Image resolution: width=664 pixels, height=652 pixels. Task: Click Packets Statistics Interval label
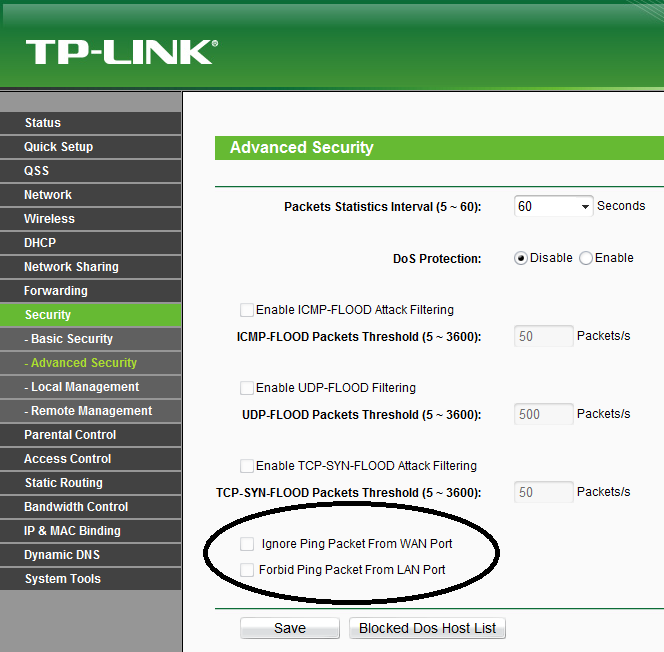pos(382,207)
